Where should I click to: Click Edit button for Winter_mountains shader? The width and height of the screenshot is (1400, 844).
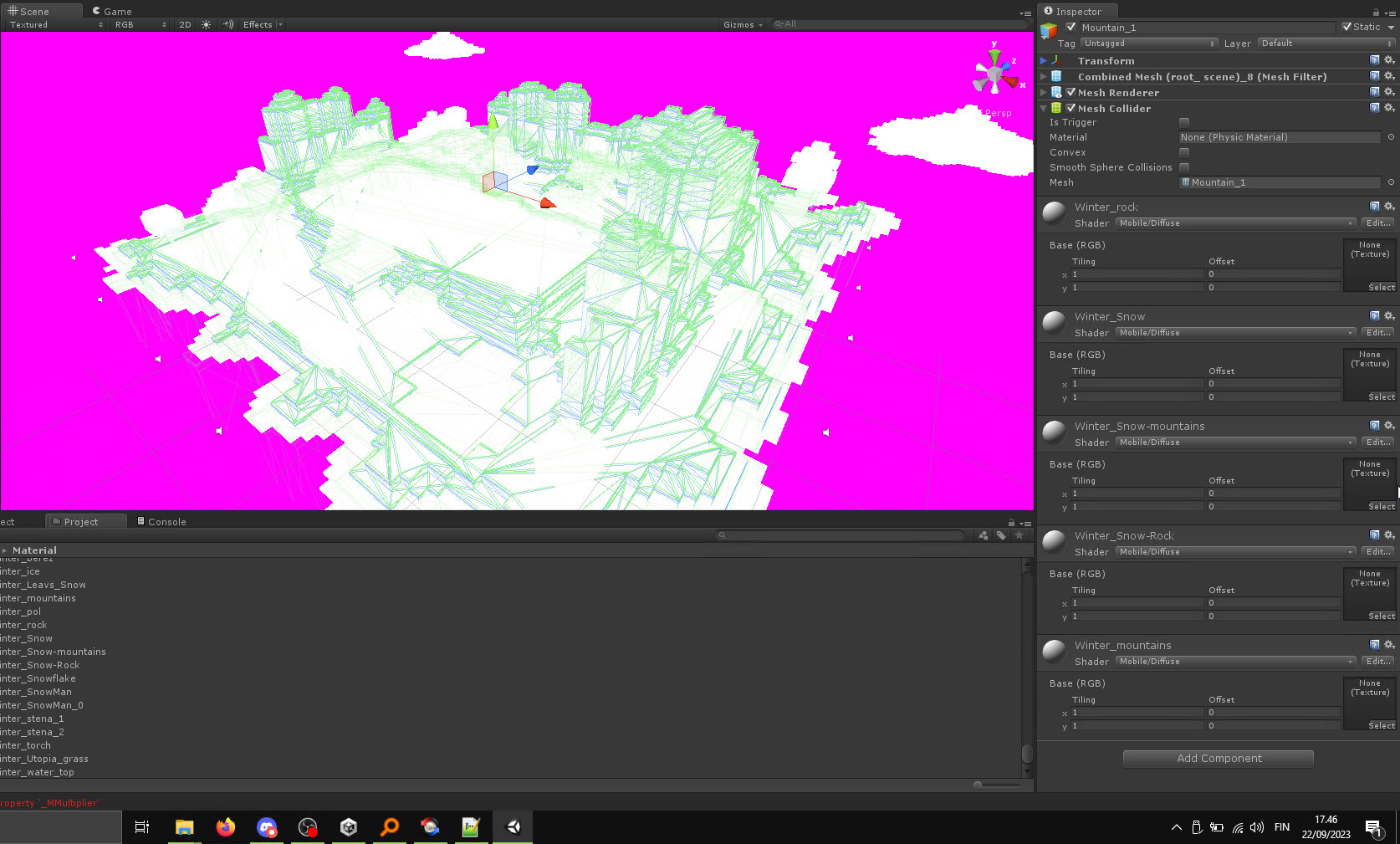click(x=1377, y=661)
